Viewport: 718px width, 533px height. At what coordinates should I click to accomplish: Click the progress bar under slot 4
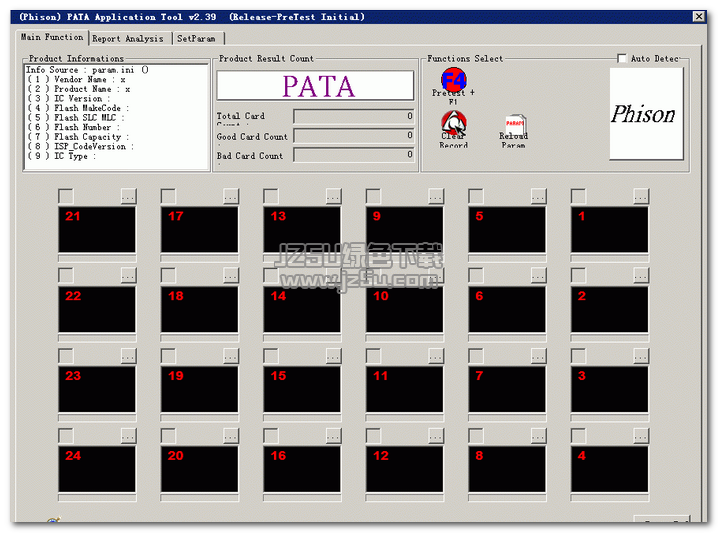tap(610, 498)
